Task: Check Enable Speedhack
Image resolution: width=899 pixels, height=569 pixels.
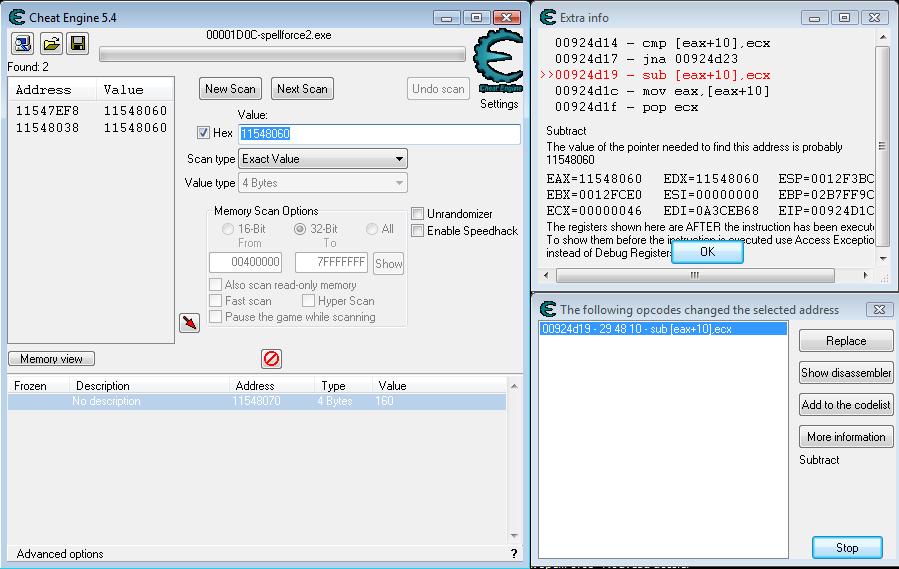Action: [417, 231]
